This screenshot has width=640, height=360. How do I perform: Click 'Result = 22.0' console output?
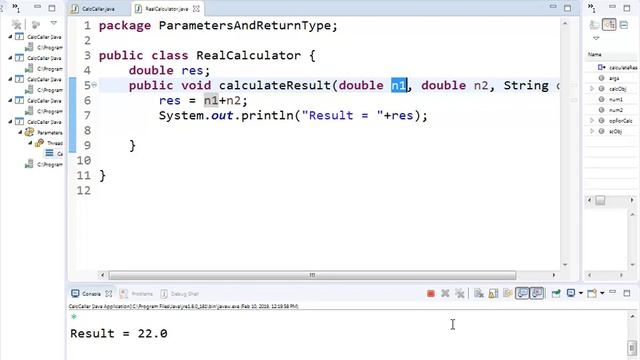tap(119, 333)
